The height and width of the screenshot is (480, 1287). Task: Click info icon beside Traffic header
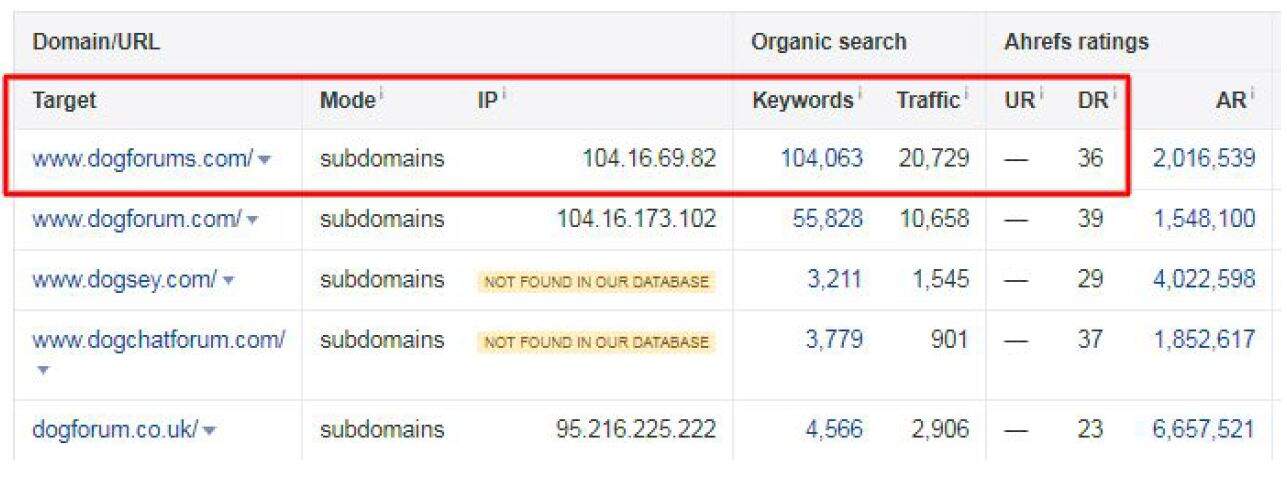pos(966,95)
